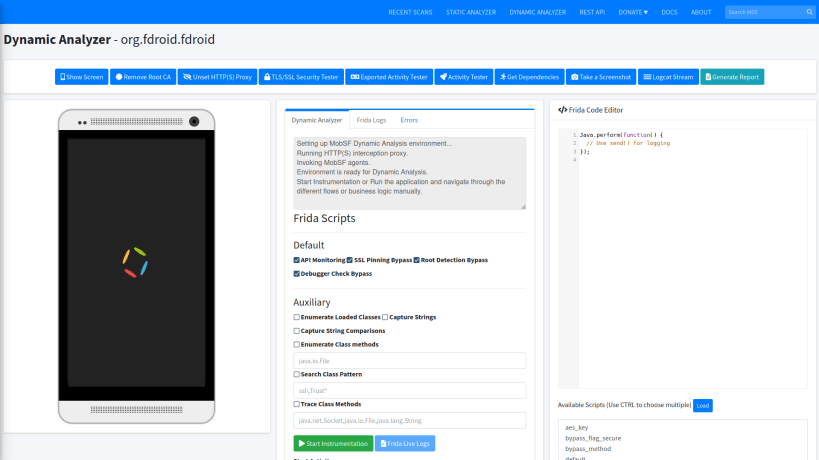The width and height of the screenshot is (819, 460).
Task: Expand the Donate menu
Action: (633, 12)
